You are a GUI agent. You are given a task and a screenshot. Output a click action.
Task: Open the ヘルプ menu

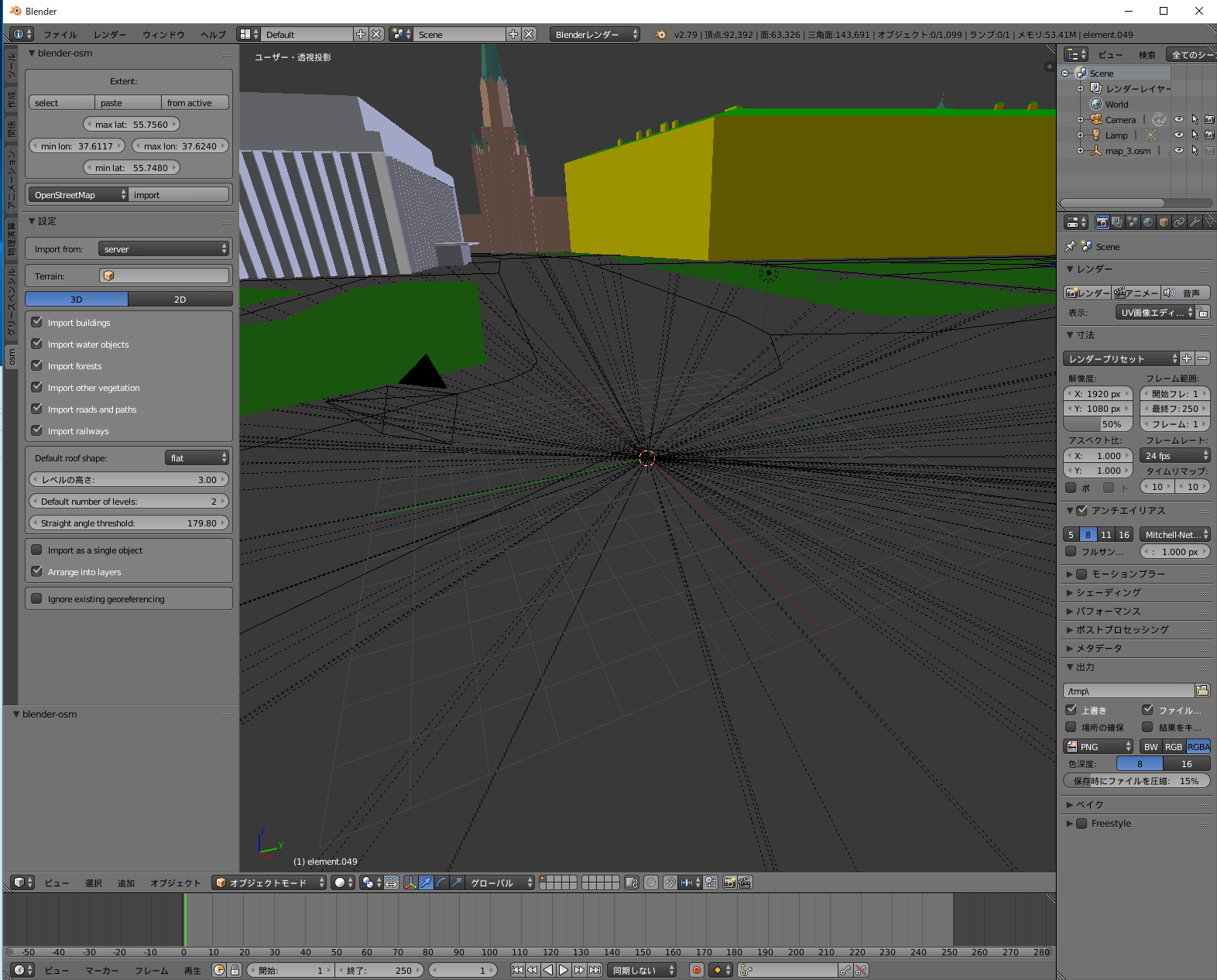coord(213,34)
